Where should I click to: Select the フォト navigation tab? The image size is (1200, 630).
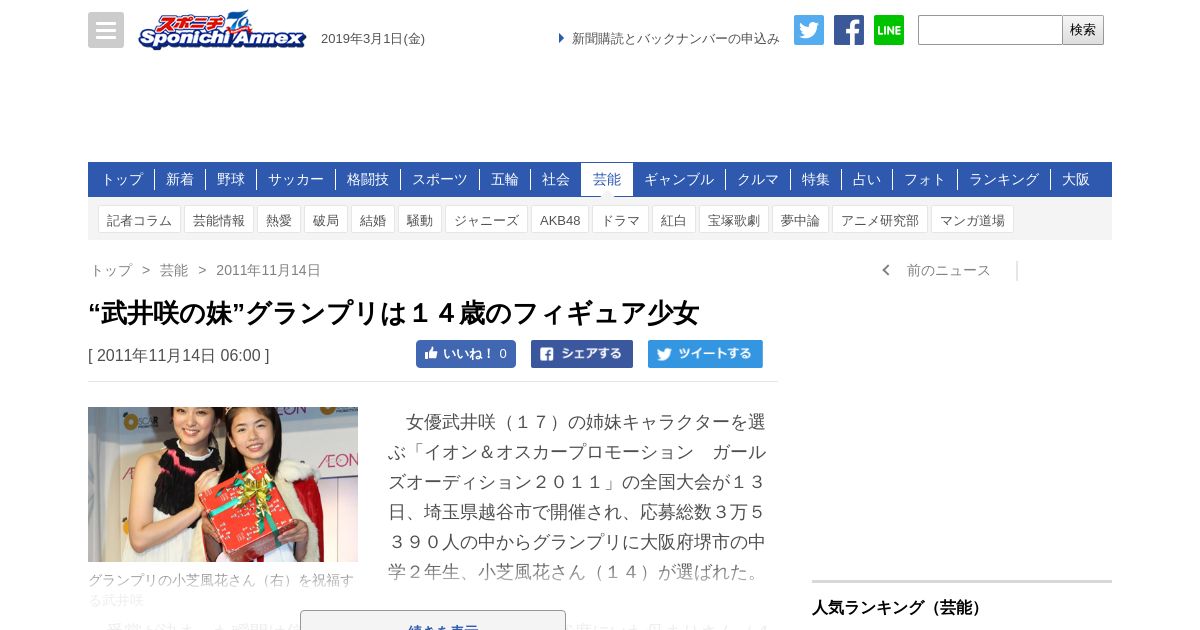pyautogui.click(x=925, y=179)
